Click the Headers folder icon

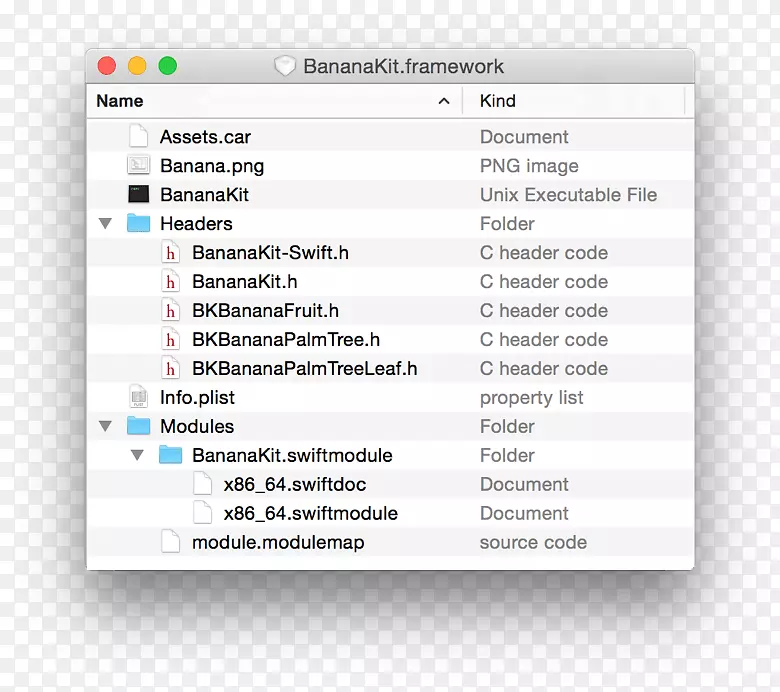point(138,224)
